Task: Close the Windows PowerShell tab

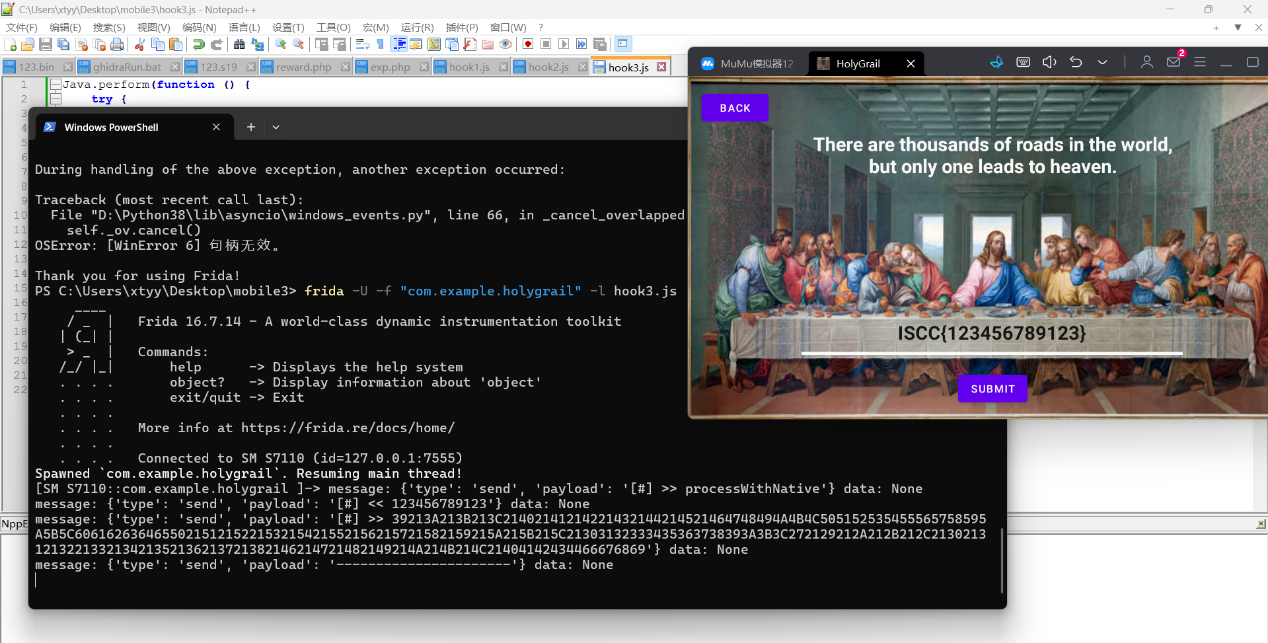Action: (217, 127)
